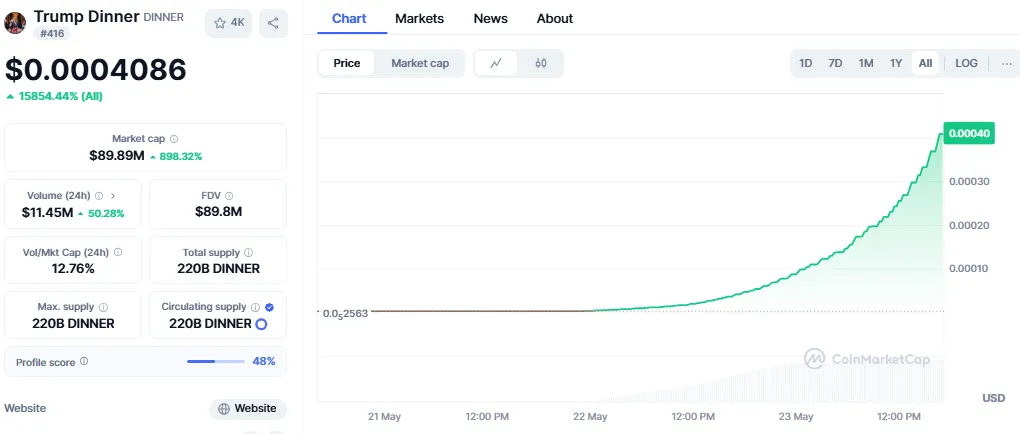Switch to candlestick chart icon
Viewport: 1020px width, 434px height.
coord(541,64)
